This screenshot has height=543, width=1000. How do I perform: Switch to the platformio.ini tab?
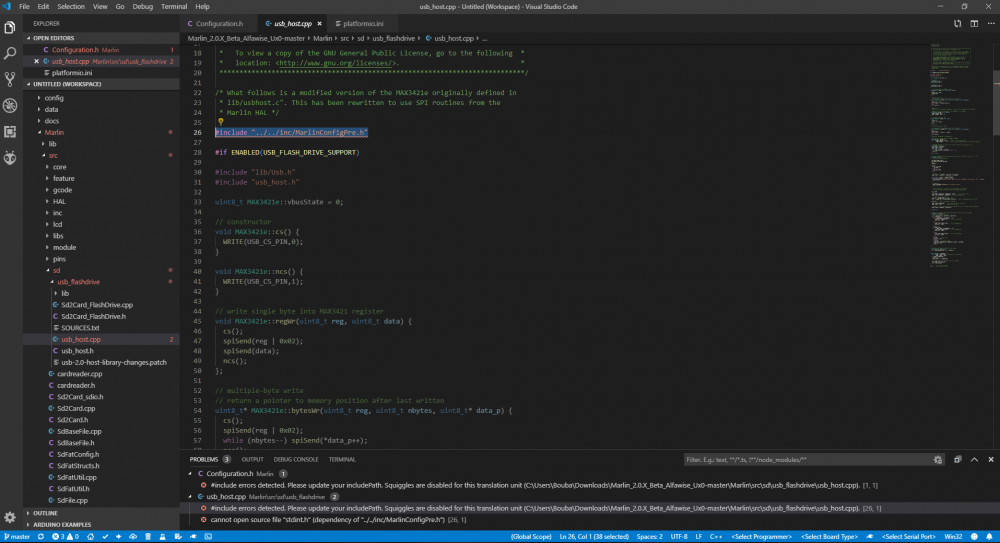coord(363,24)
